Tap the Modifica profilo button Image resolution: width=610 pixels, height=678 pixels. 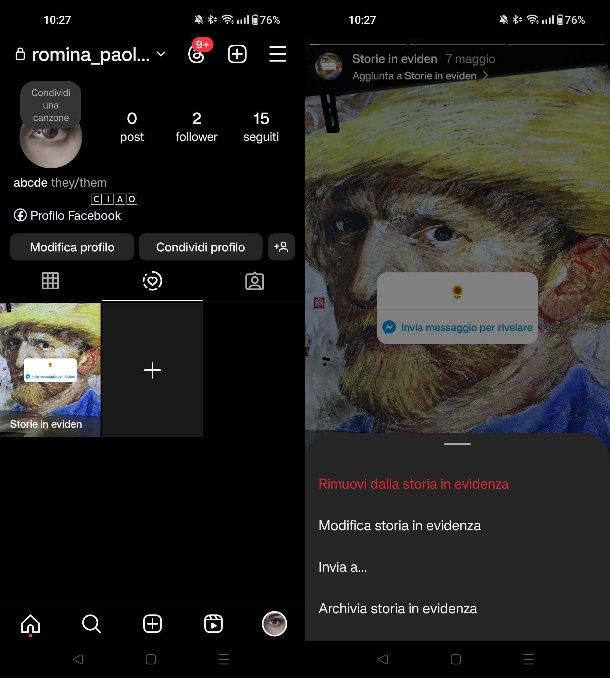click(x=72, y=247)
